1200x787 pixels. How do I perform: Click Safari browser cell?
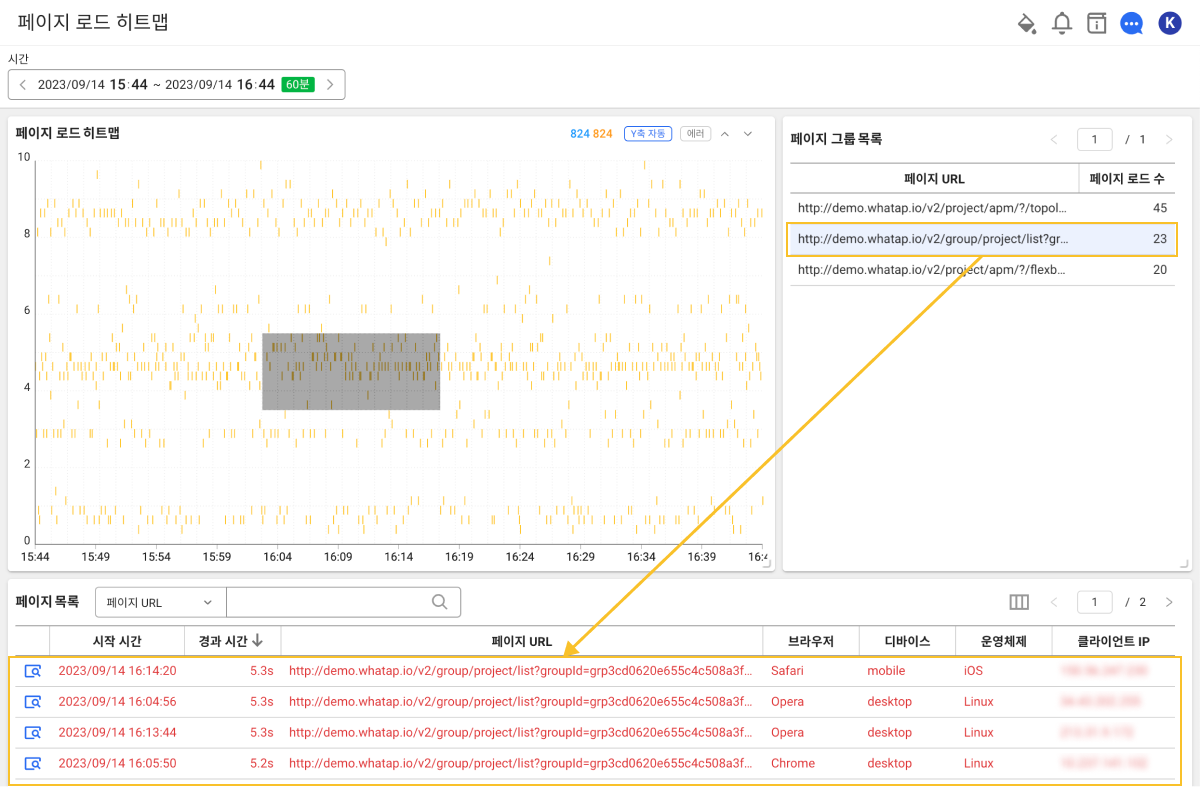click(x=787, y=671)
